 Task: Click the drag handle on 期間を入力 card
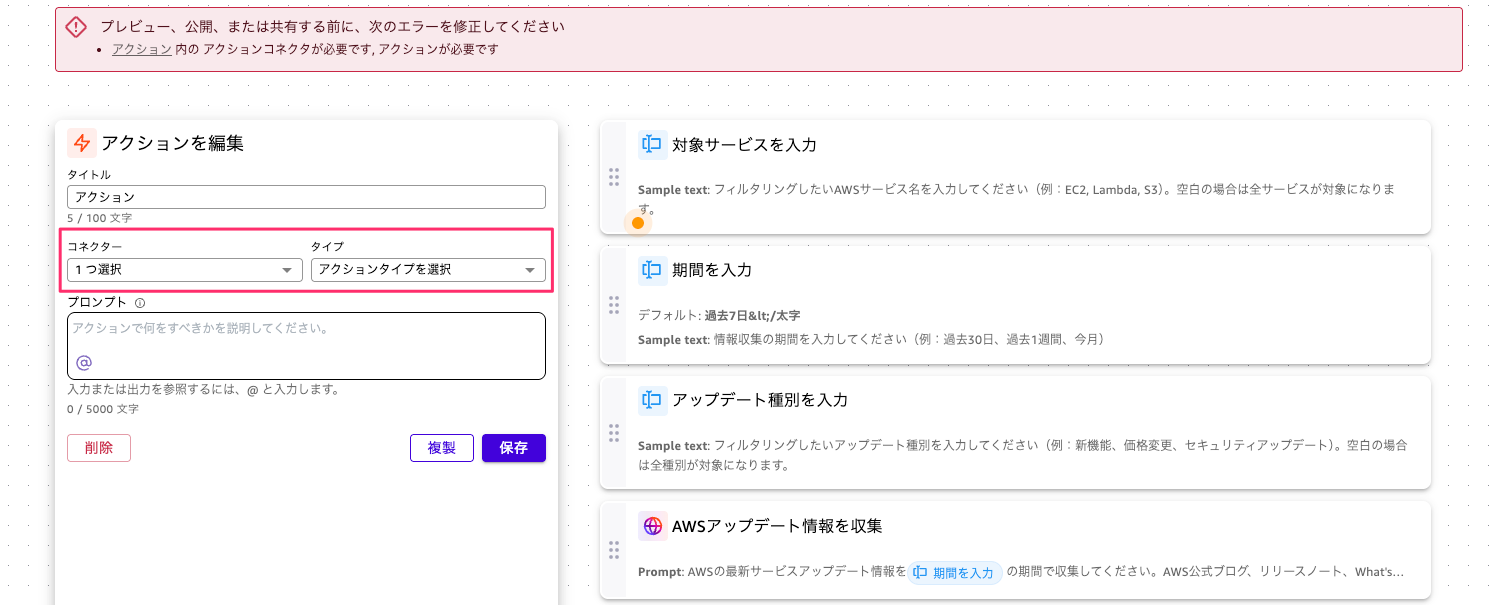614,305
